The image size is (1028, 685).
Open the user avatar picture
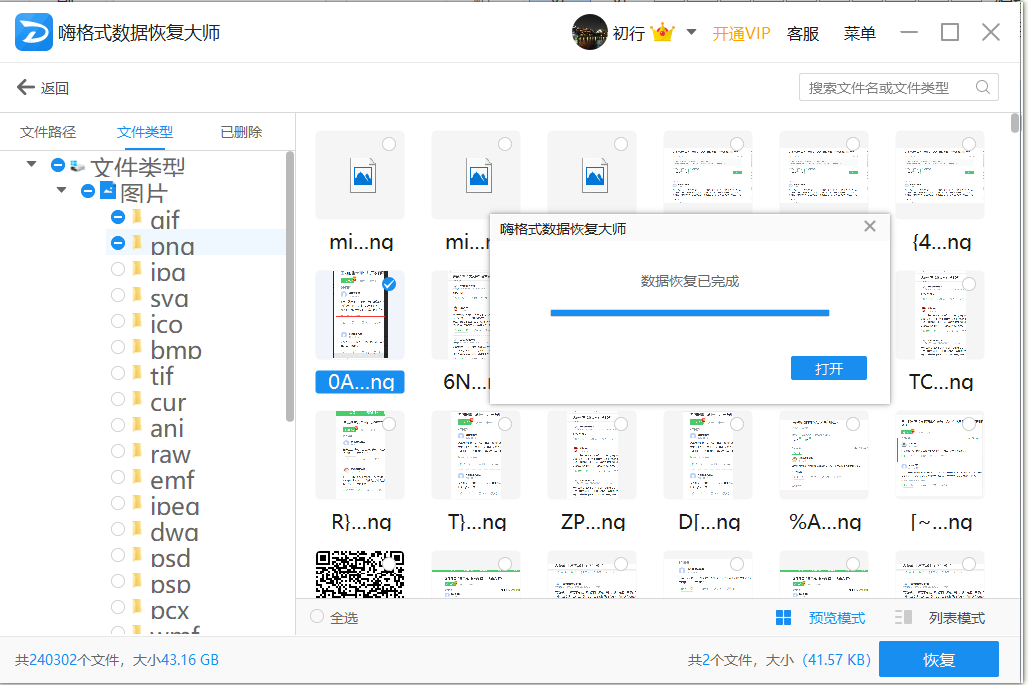point(589,32)
